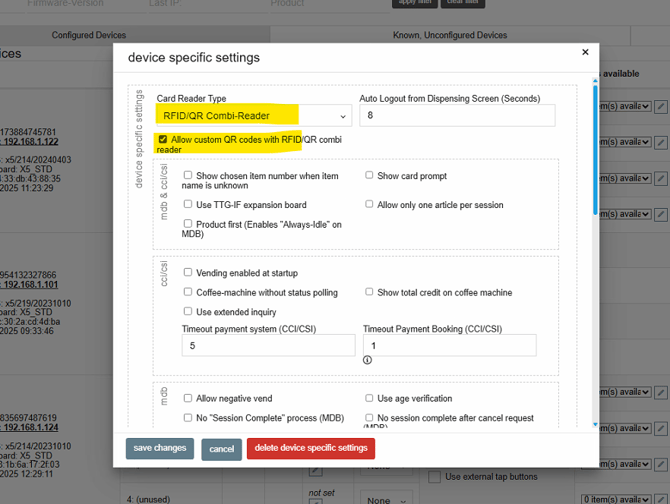The width and height of the screenshot is (670, 504).
Task: Toggle Coffee-machine without status polling
Action: pyautogui.click(x=188, y=293)
